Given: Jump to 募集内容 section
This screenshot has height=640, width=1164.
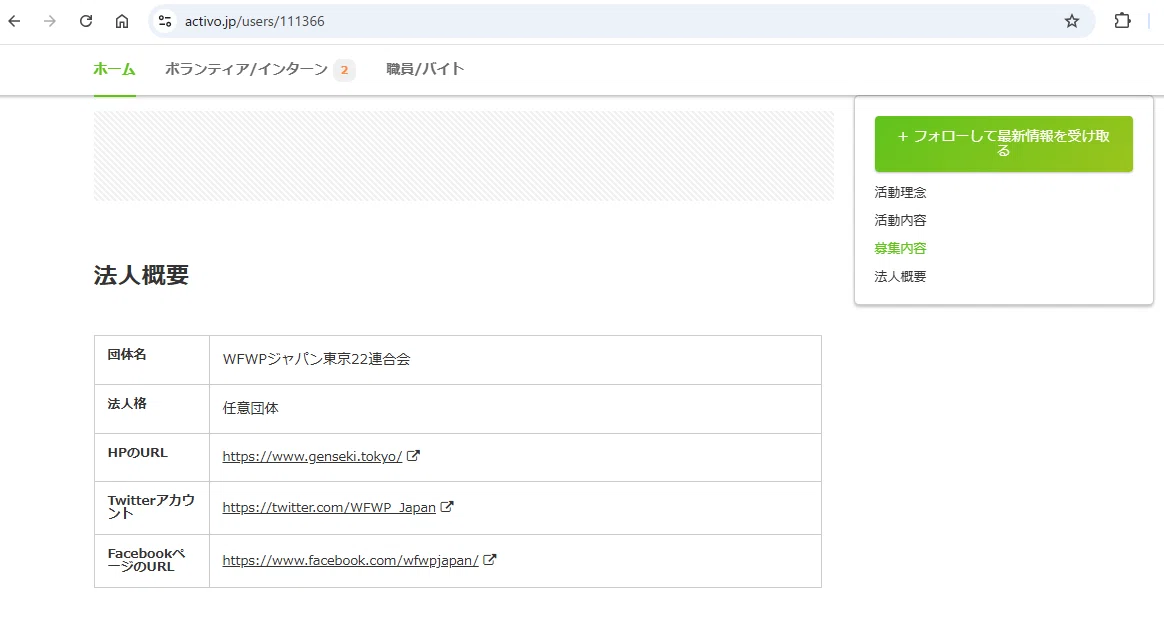Looking at the screenshot, I should coord(900,249).
